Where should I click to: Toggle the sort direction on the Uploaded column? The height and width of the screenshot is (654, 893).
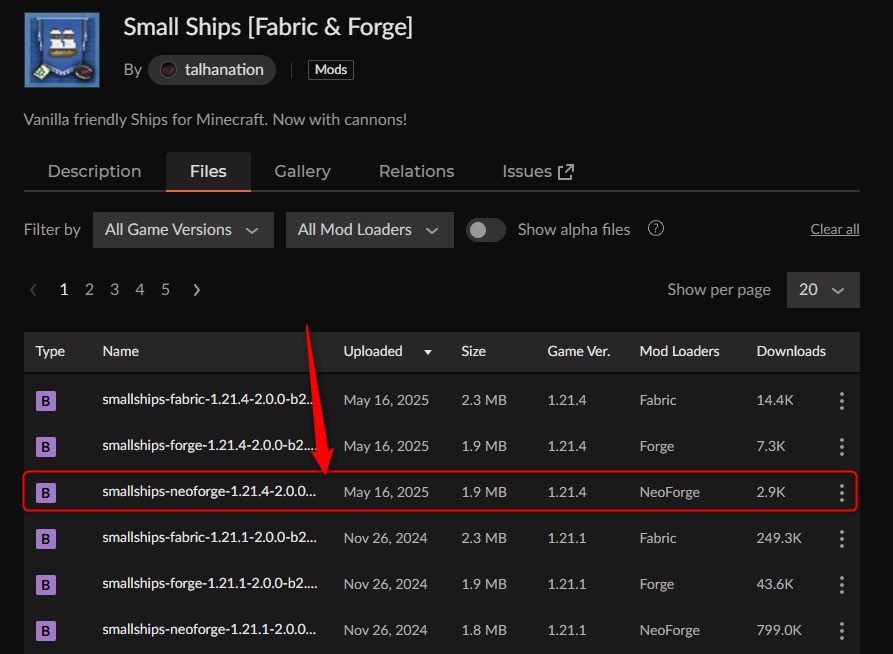(427, 352)
